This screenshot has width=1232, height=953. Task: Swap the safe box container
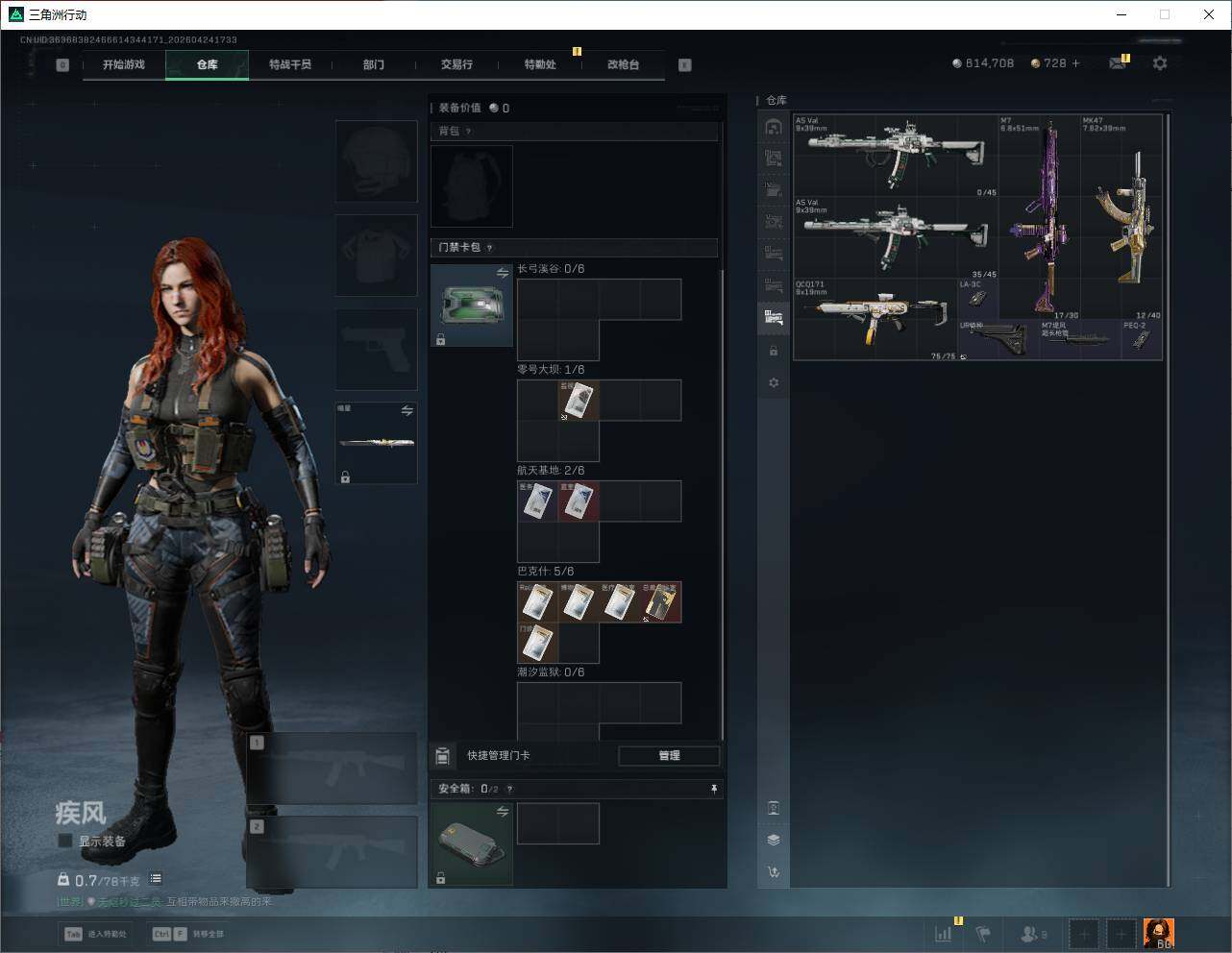[503, 812]
